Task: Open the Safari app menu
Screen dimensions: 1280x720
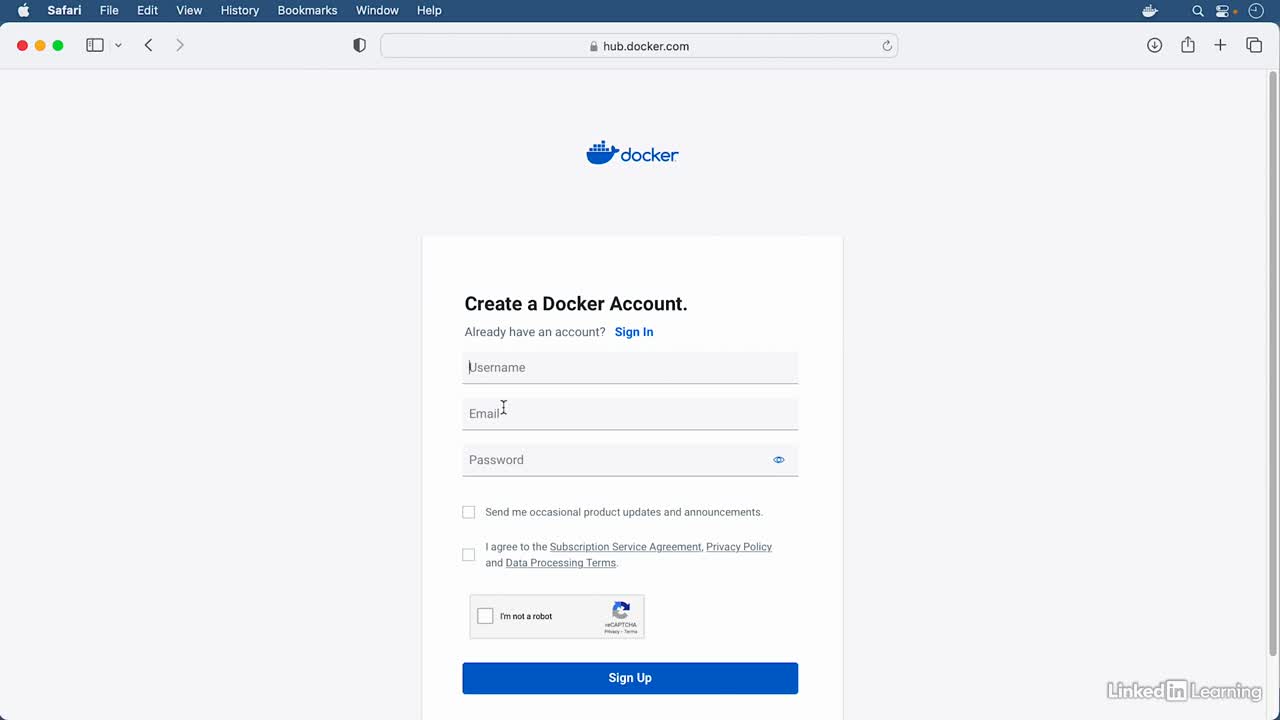Action: click(64, 10)
